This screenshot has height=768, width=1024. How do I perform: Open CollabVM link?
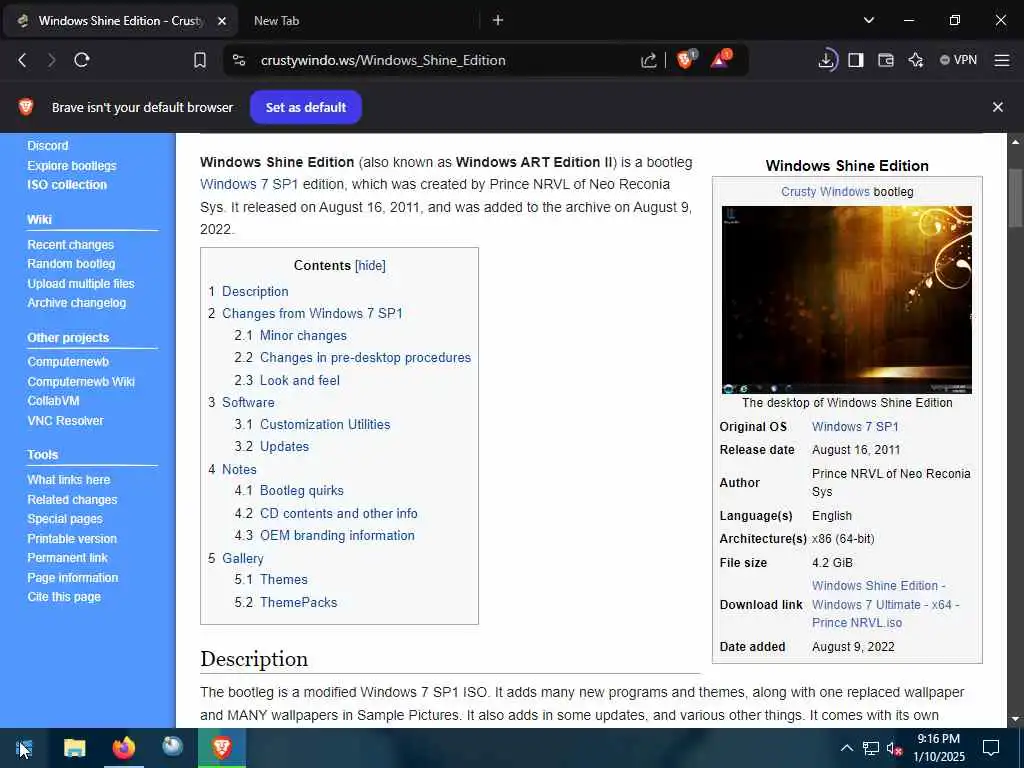[x=53, y=401]
